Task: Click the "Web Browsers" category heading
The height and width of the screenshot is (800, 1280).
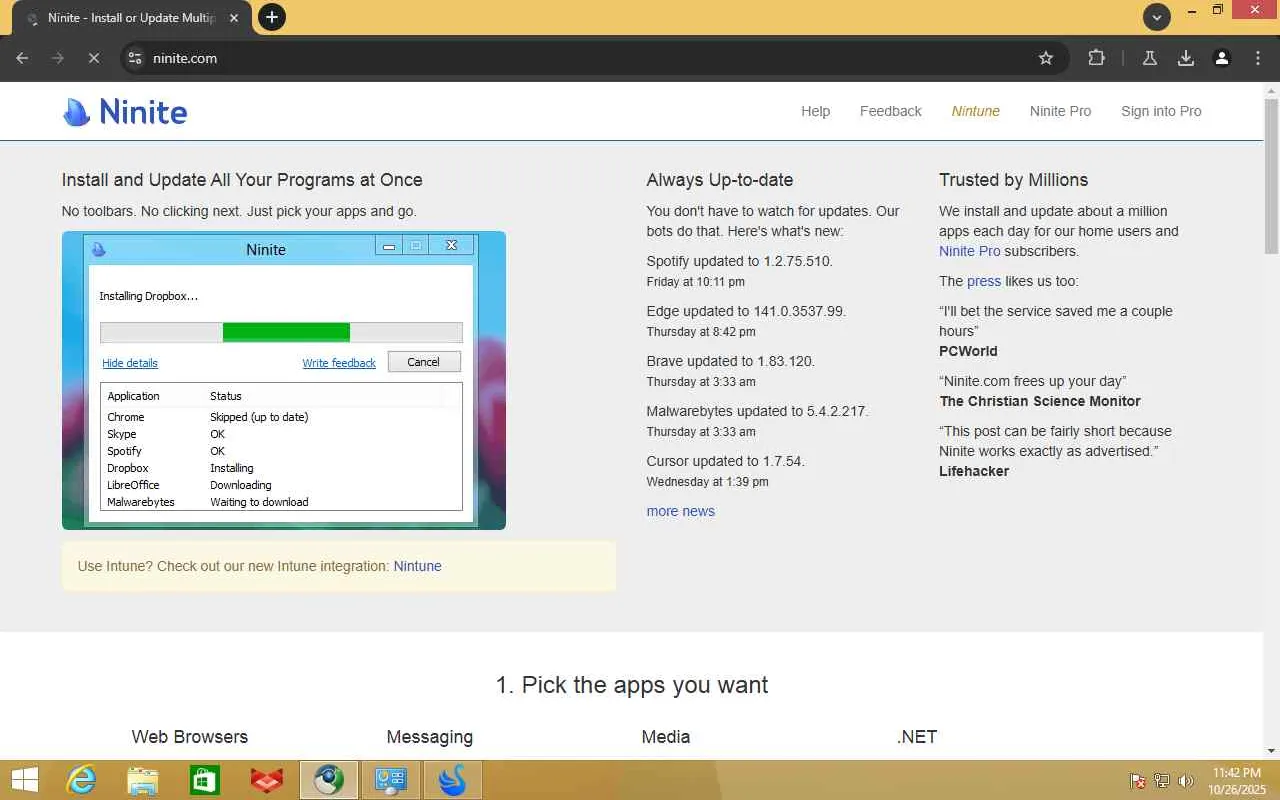Action: pyautogui.click(x=190, y=737)
